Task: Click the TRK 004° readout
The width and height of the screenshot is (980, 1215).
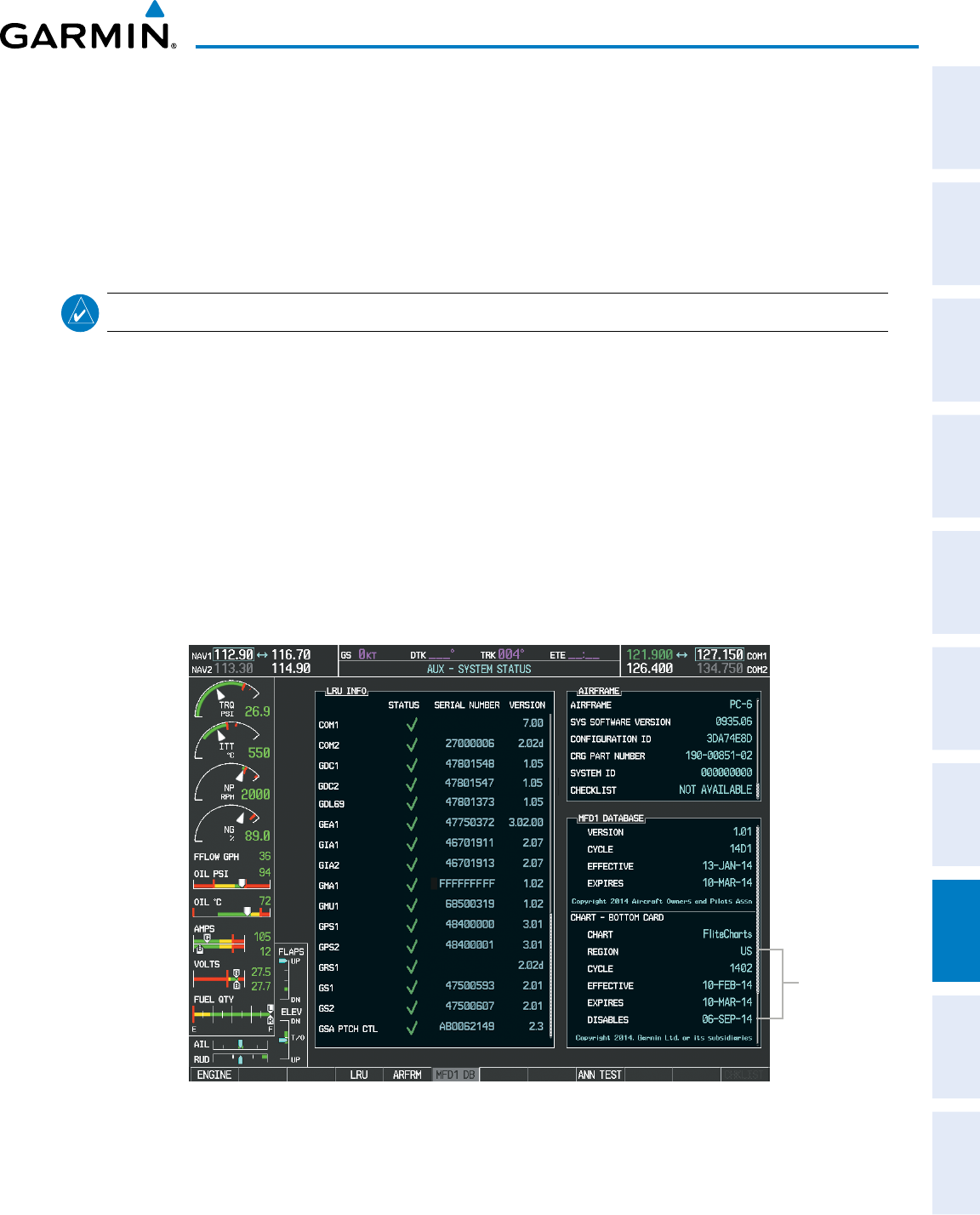Action: click(502, 655)
